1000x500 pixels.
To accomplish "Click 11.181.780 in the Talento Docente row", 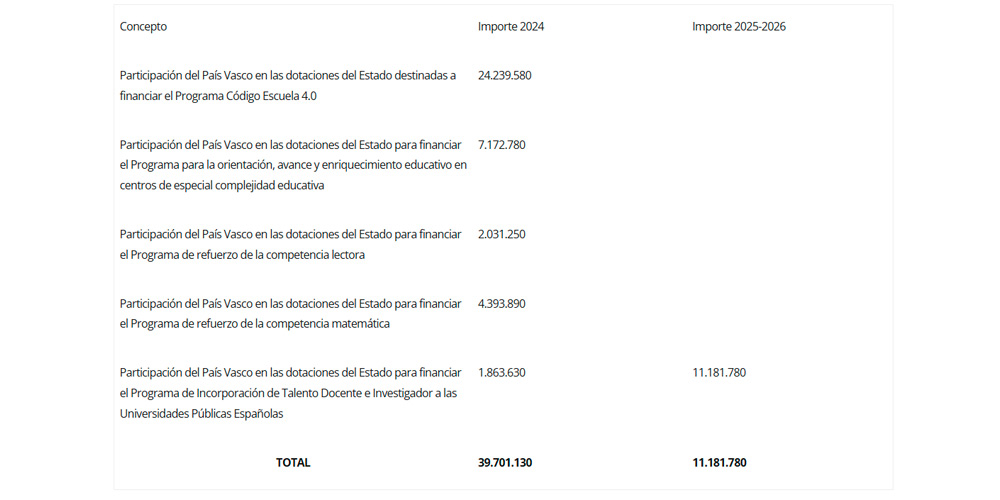I will click(x=719, y=373).
